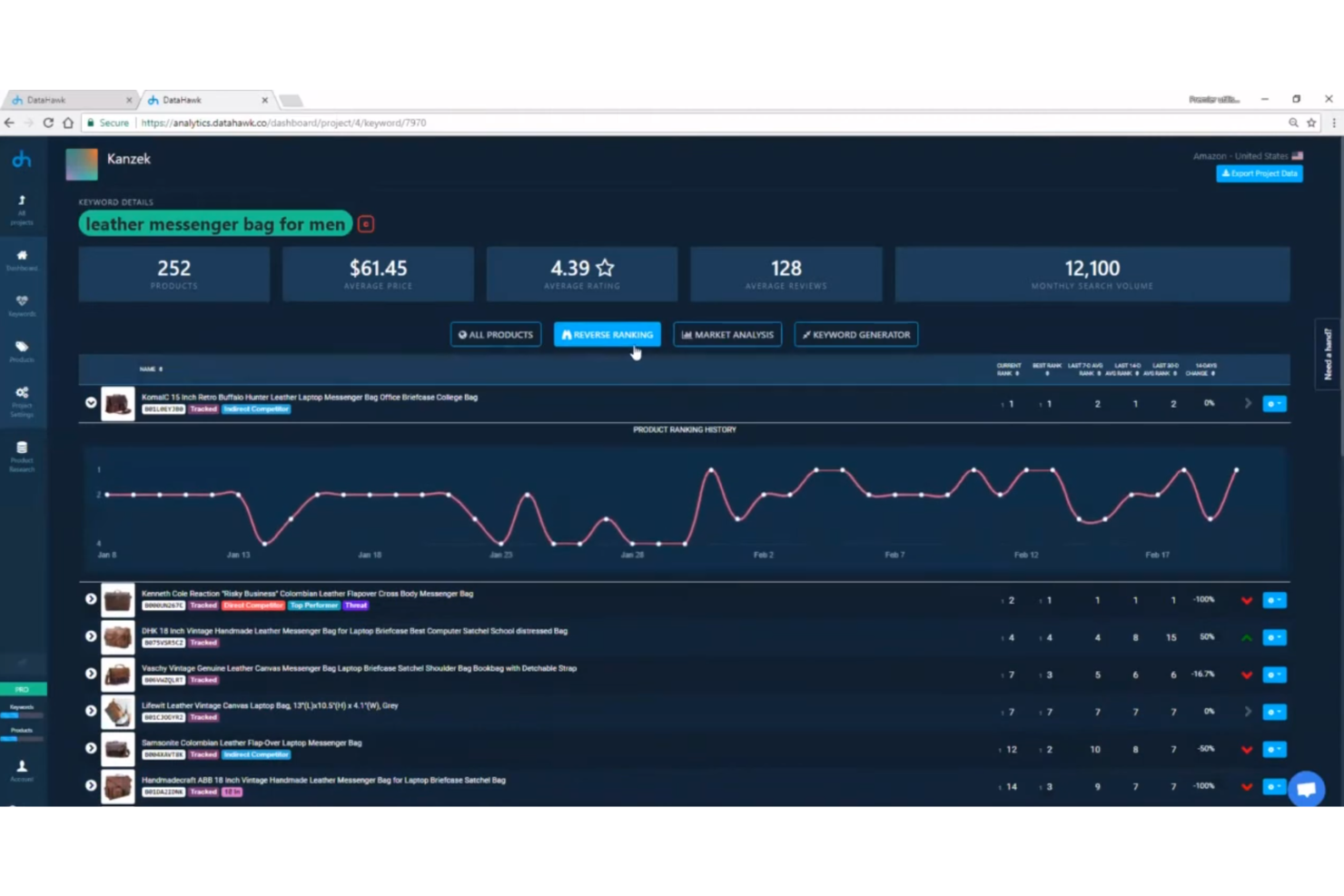
Task: Sort by Best Rank column
Action: coord(1047,369)
